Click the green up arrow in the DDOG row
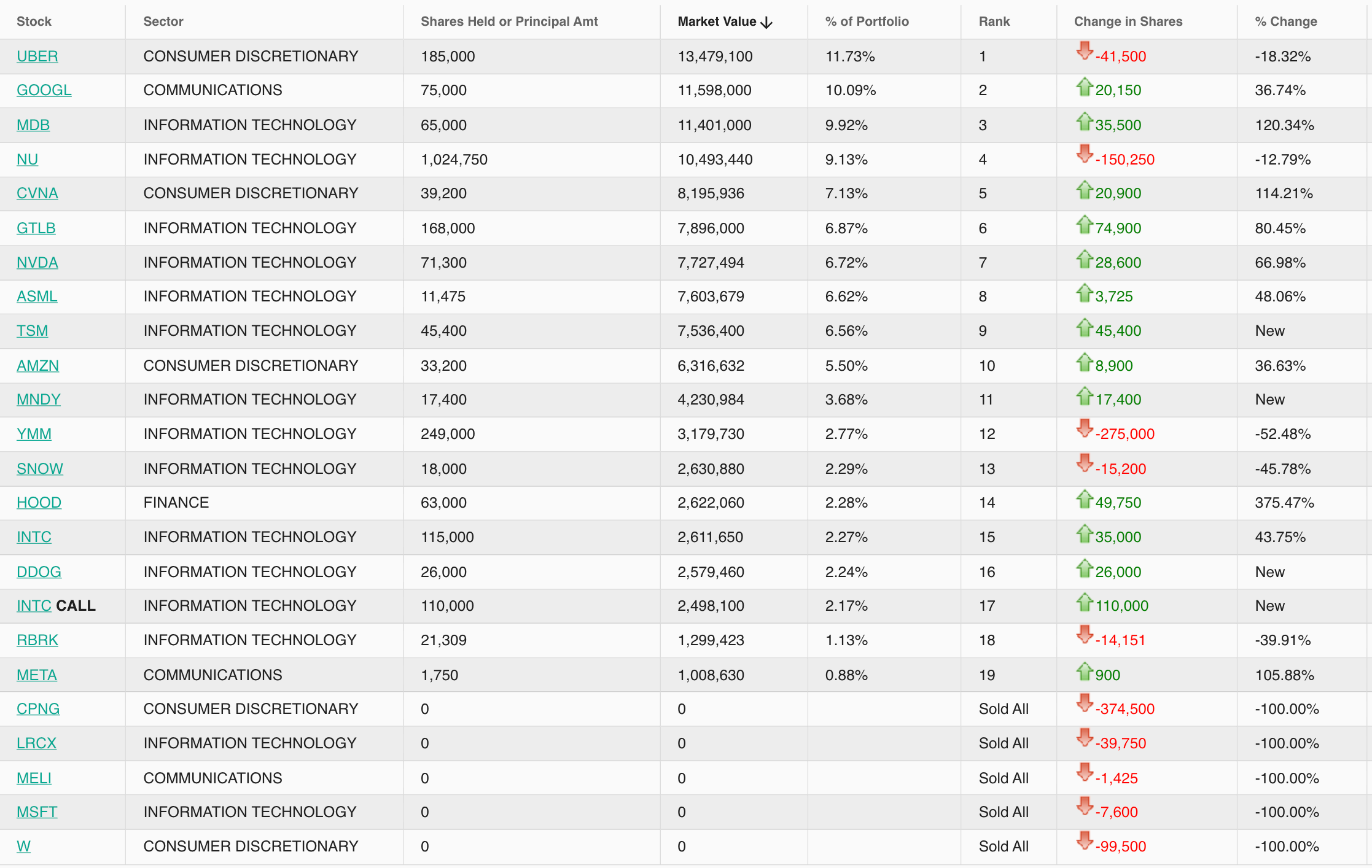 point(1085,568)
